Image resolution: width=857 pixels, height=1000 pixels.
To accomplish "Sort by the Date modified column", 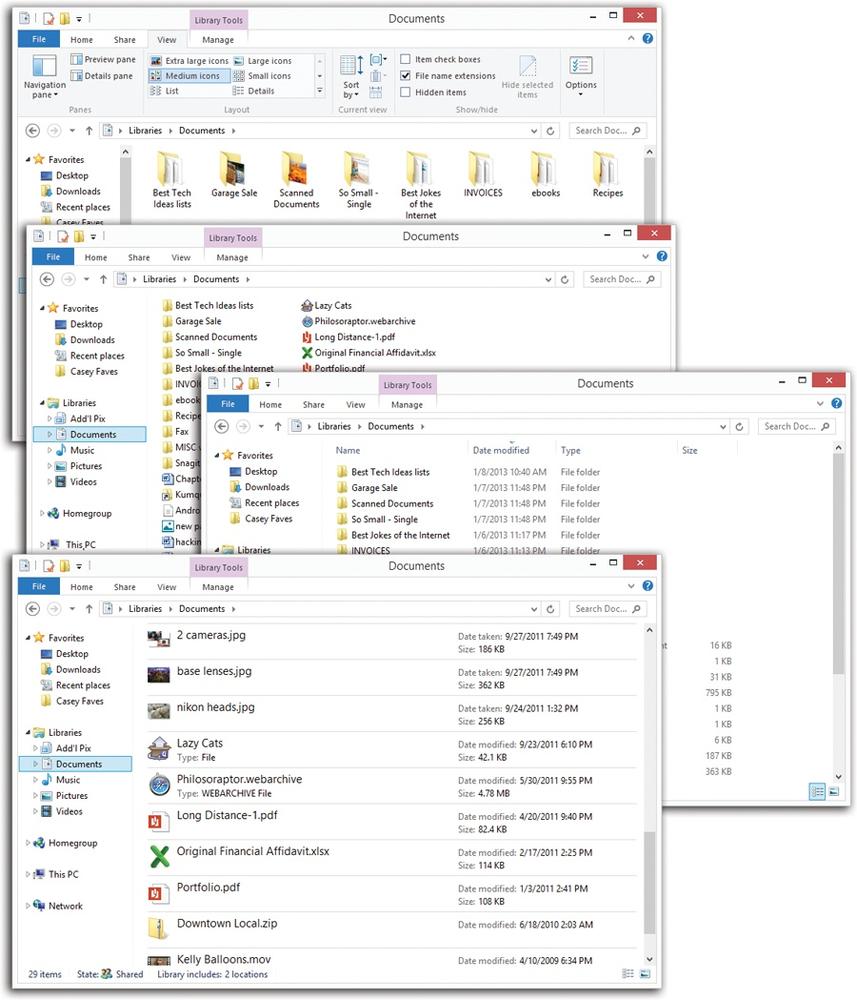I will [501, 450].
